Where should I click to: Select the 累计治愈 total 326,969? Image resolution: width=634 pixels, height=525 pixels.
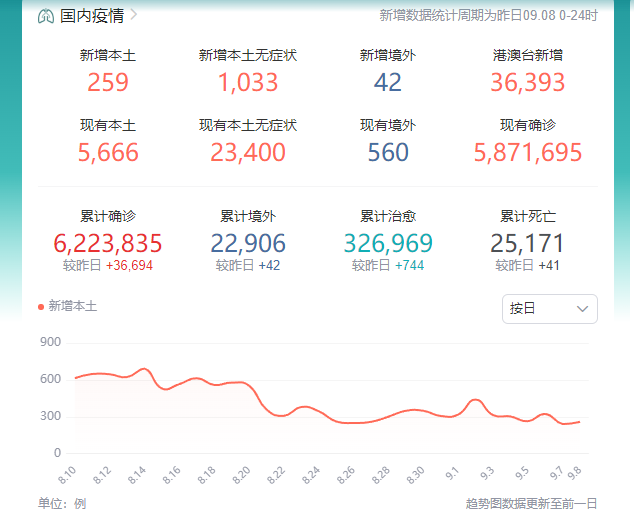pyautogui.click(x=388, y=243)
